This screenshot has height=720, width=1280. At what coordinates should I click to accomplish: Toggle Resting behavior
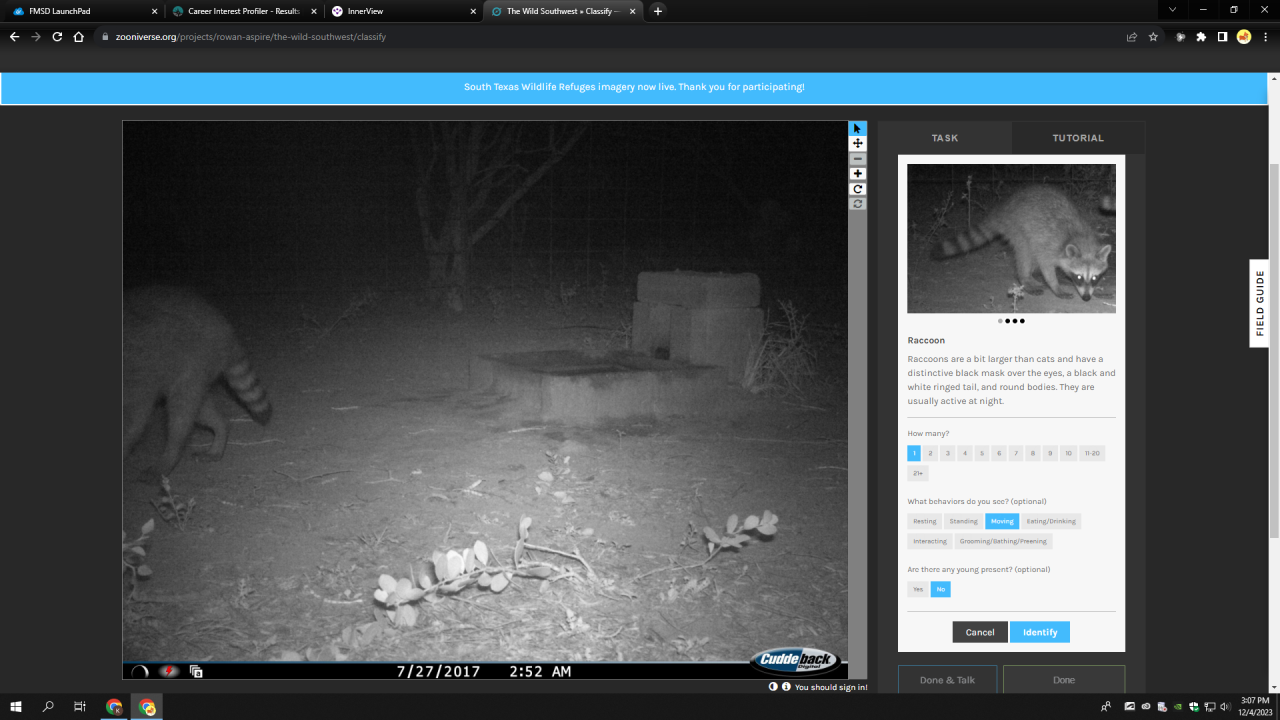(925, 521)
